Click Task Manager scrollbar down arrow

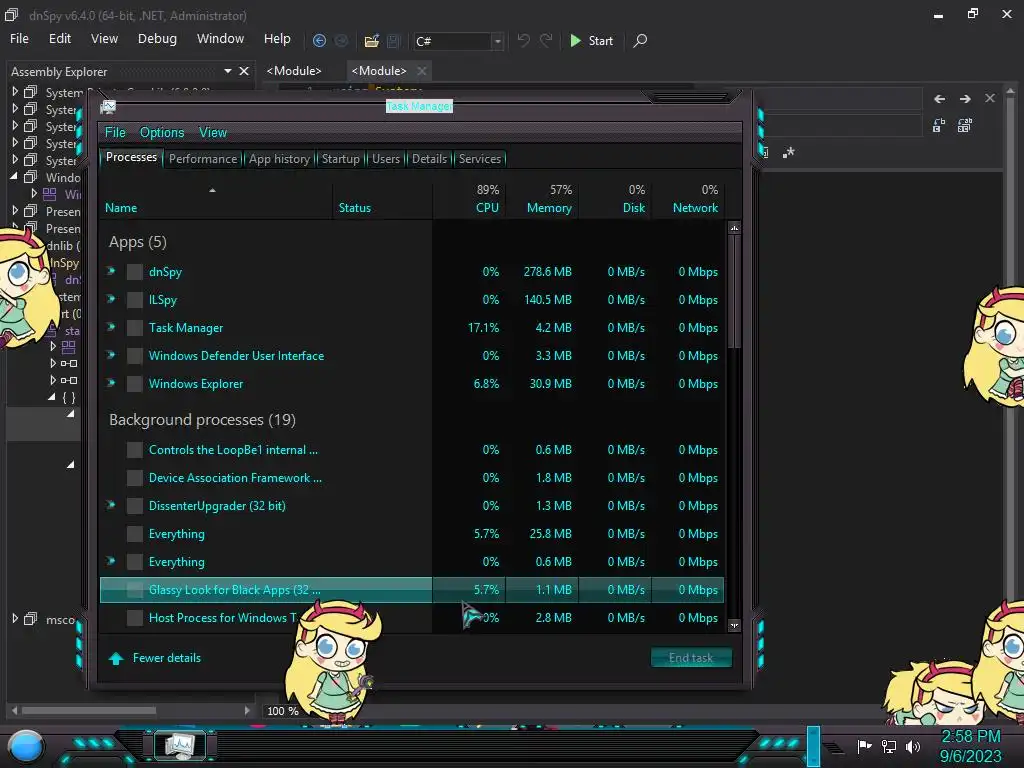point(734,626)
